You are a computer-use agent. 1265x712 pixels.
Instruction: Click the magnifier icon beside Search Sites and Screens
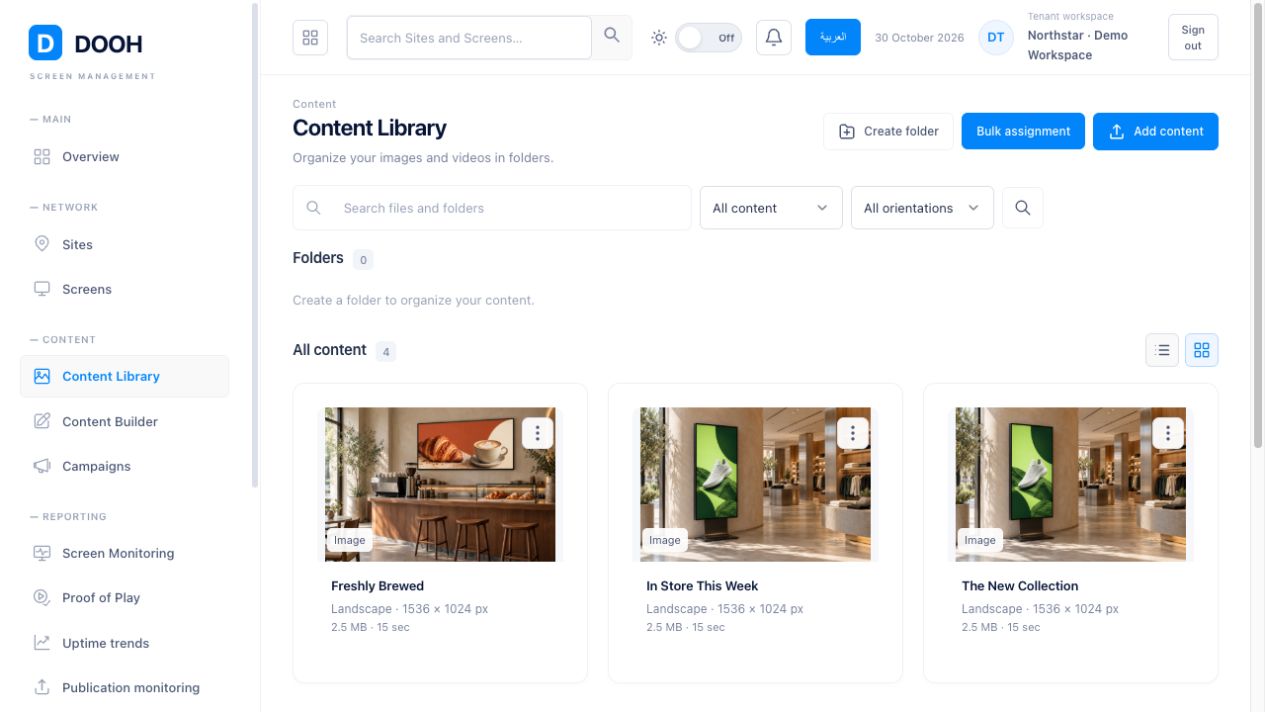click(612, 37)
